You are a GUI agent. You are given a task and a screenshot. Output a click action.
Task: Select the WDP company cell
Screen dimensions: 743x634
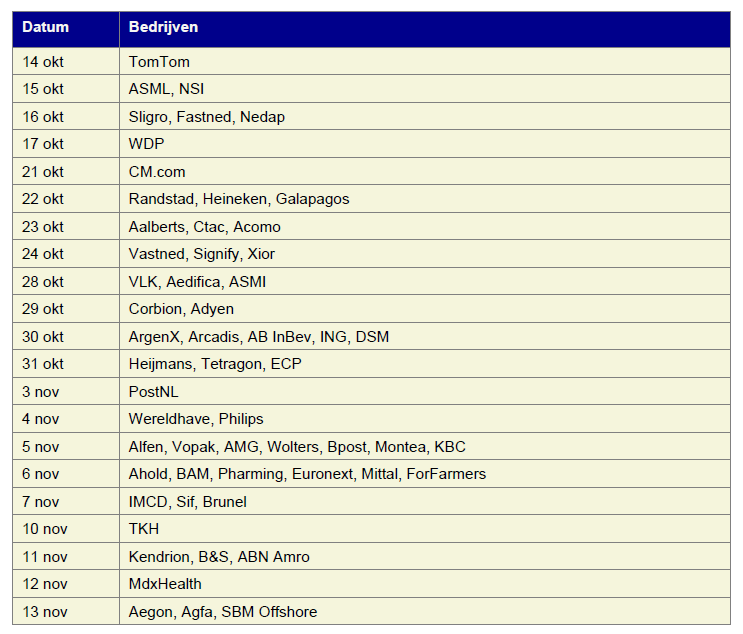[146, 144]
